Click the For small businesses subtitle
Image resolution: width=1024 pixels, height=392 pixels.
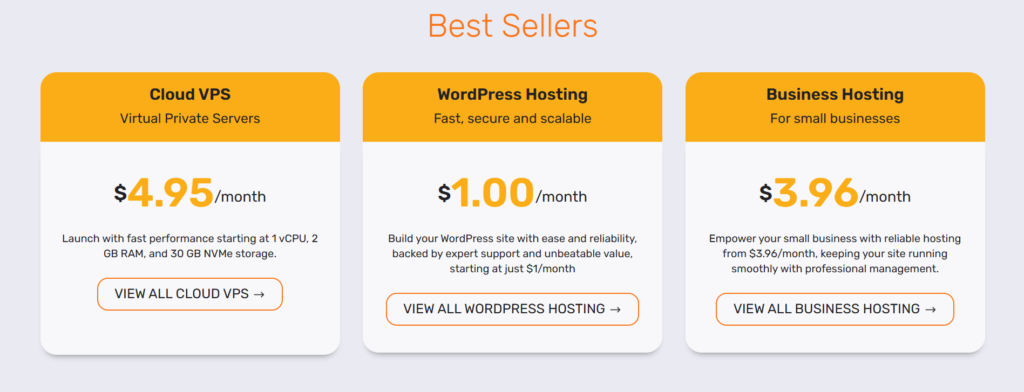tap(835, 119)
